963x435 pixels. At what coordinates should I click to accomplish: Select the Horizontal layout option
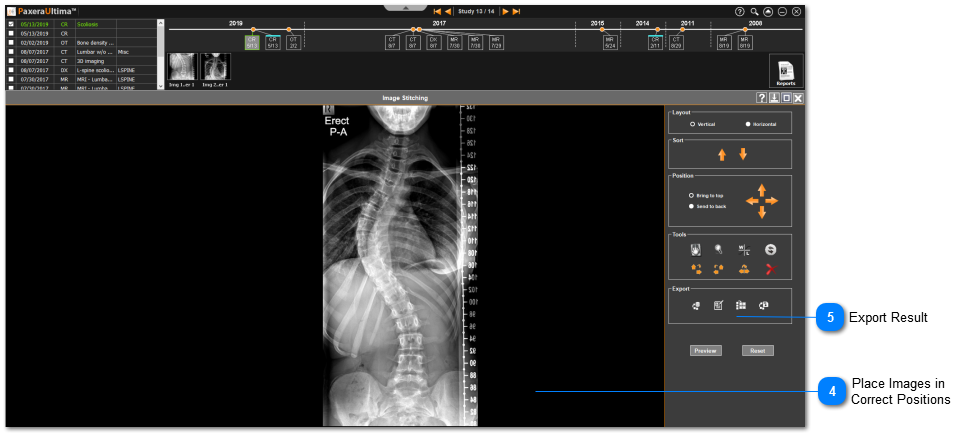[x=747, y=124]
